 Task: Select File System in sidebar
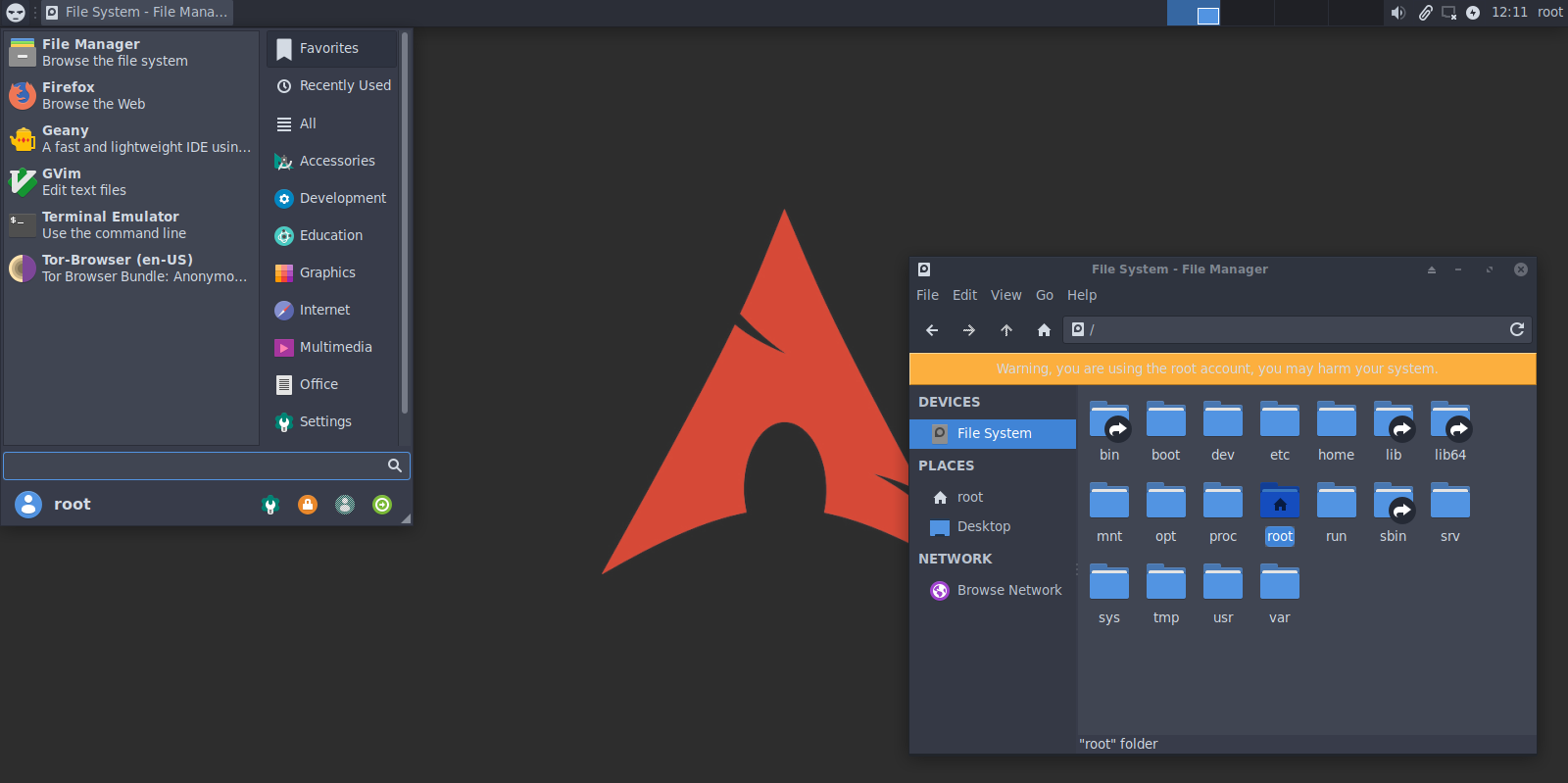(993, 433)
